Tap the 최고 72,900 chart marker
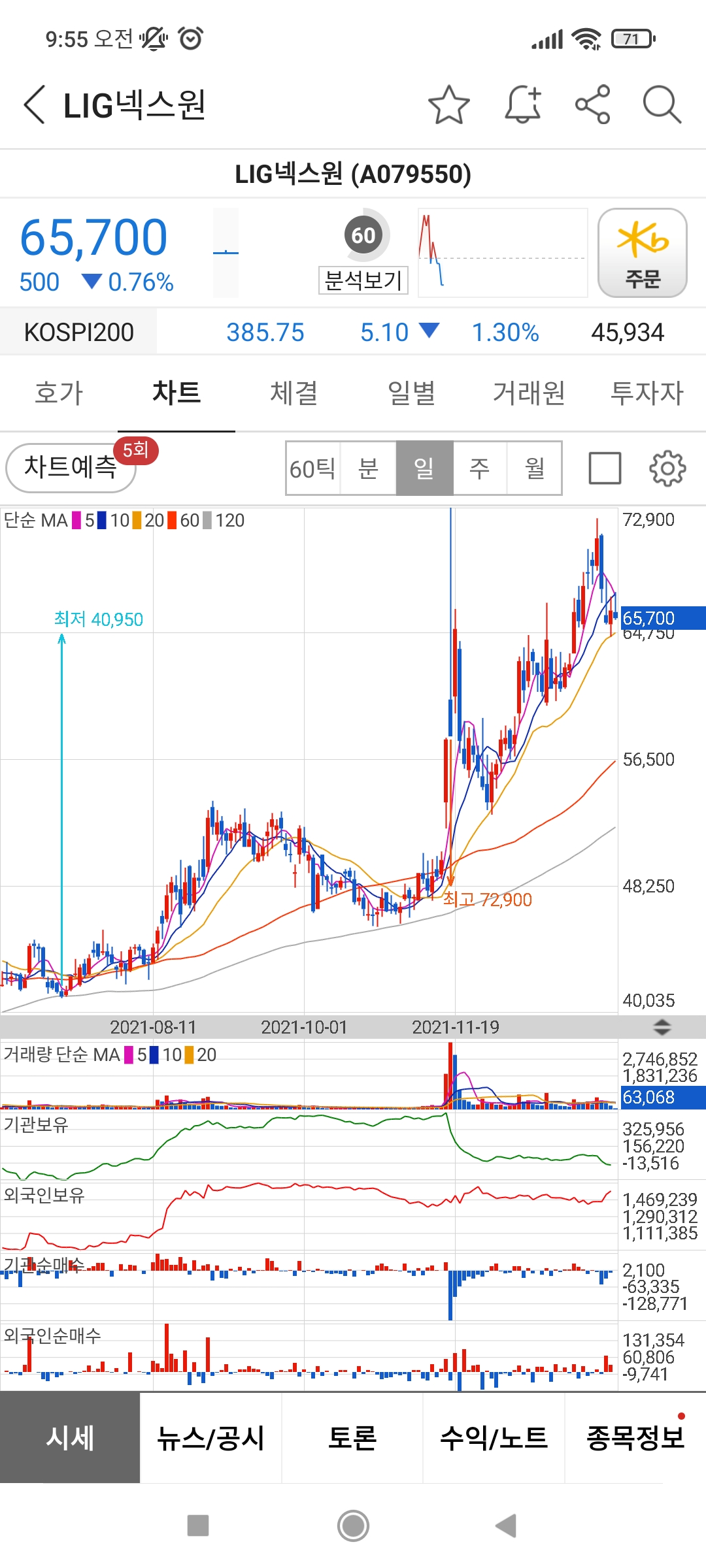706x1568 pixels. (x=488, y=900)
